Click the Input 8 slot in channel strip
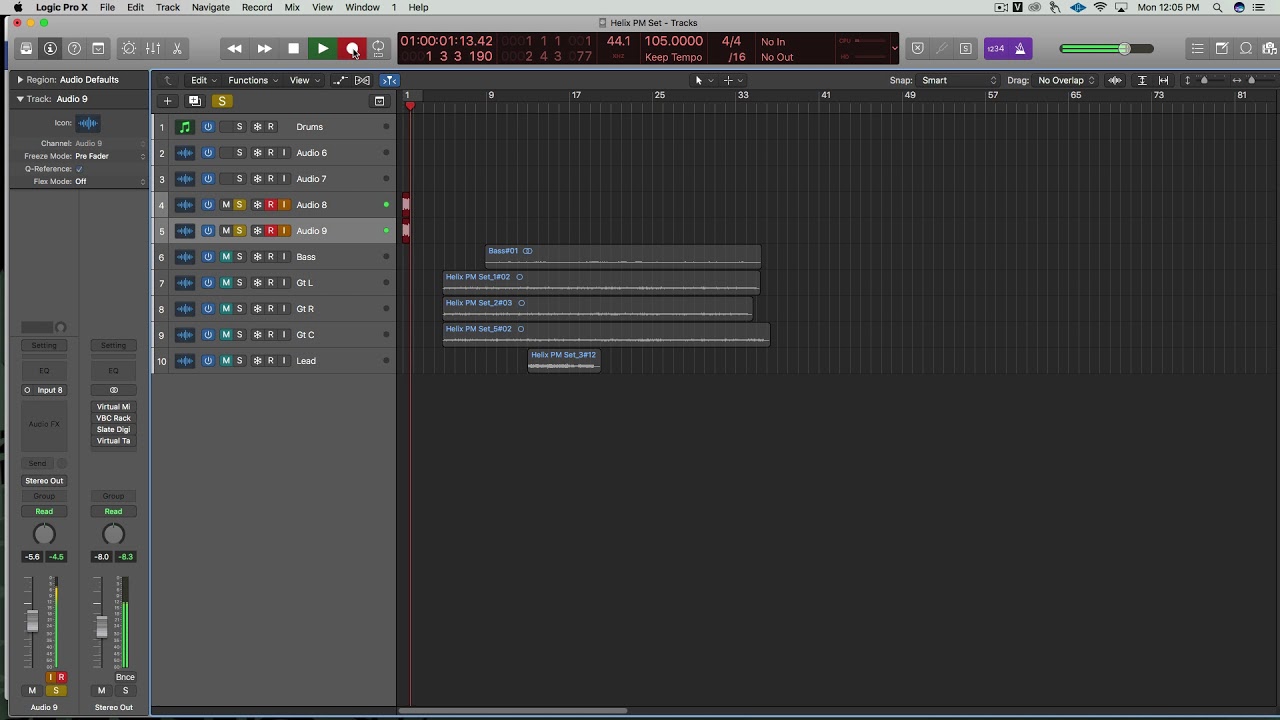The width and height of the screenshot is (1280, 720). (x=44, y=390)
